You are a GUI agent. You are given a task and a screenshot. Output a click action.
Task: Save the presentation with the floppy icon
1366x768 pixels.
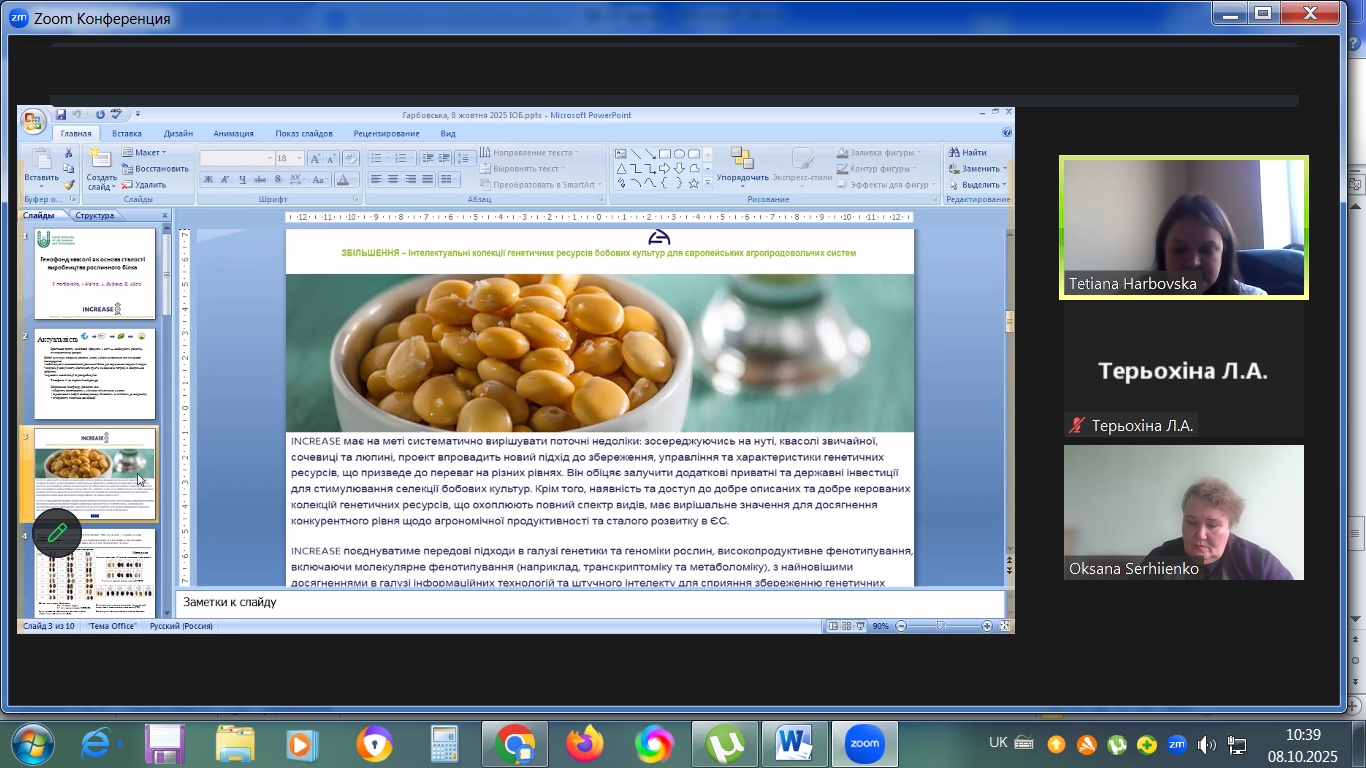click(61, 115)
